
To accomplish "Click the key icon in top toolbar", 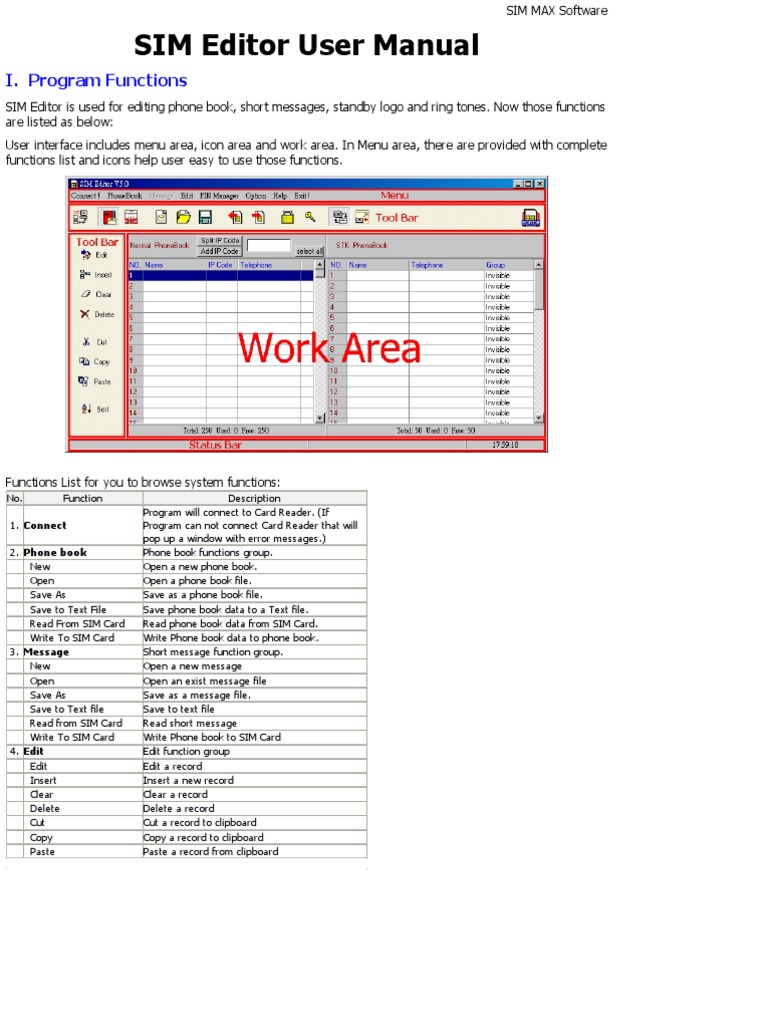I will click(310, 217).
